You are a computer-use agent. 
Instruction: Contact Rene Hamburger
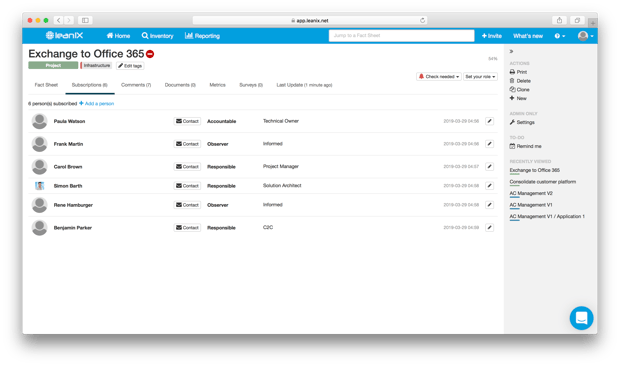coord(187,205)
